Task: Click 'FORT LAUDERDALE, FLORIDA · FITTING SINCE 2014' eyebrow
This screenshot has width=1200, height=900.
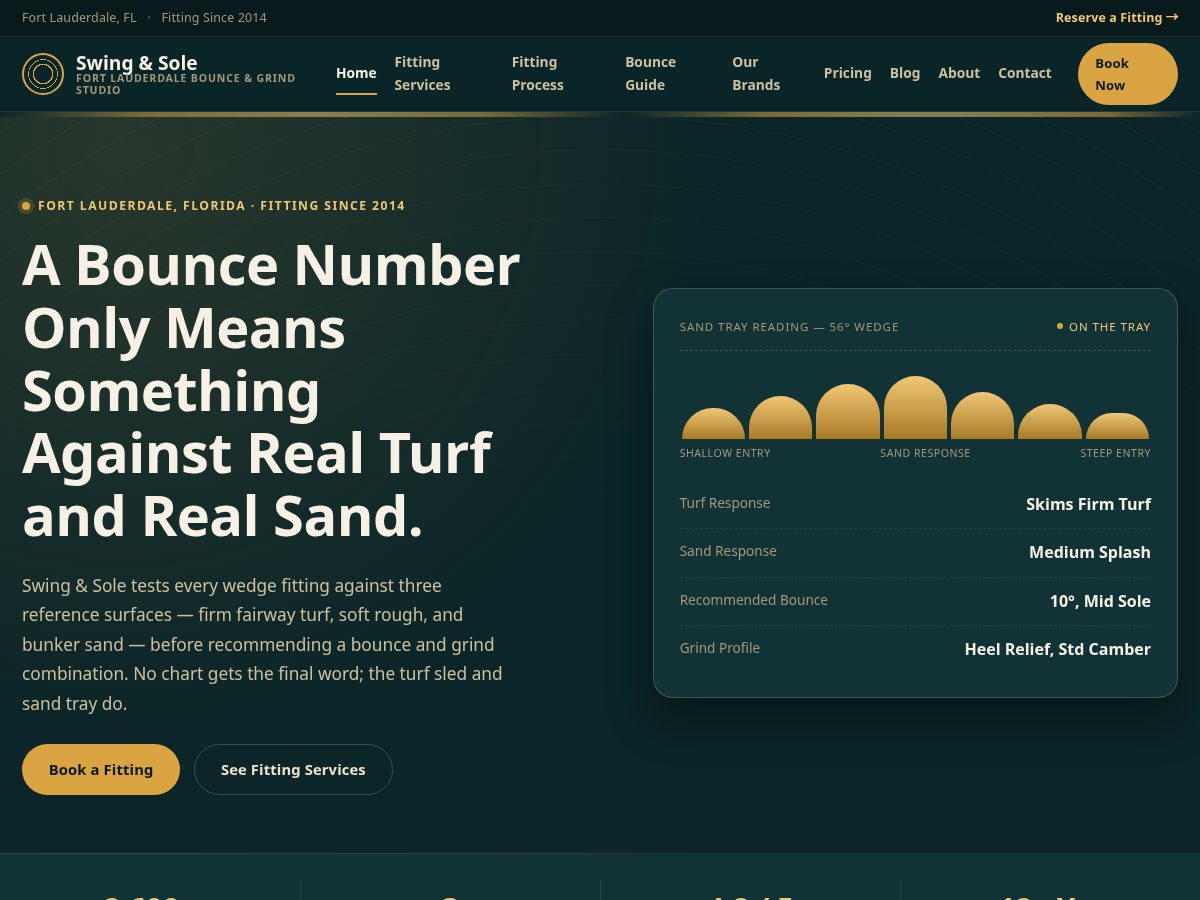Action: click(x=222, y=206)
